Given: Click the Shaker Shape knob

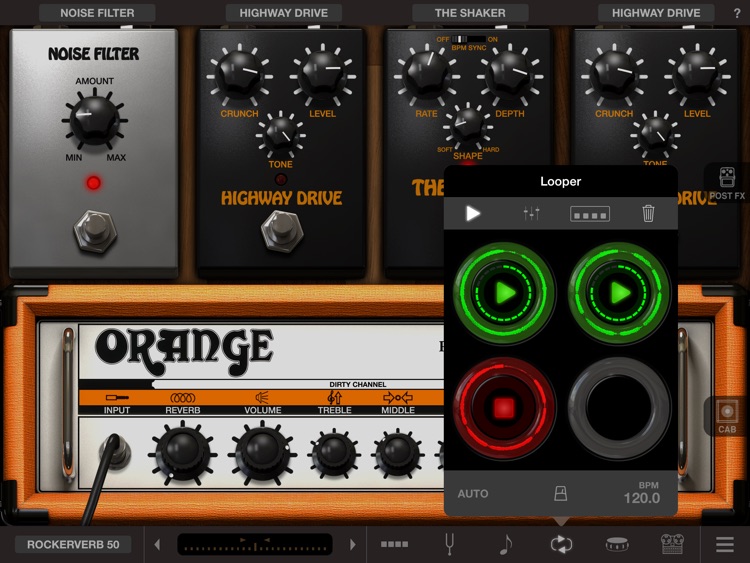Looking at the screenshot, I should [x=467, y=126].
